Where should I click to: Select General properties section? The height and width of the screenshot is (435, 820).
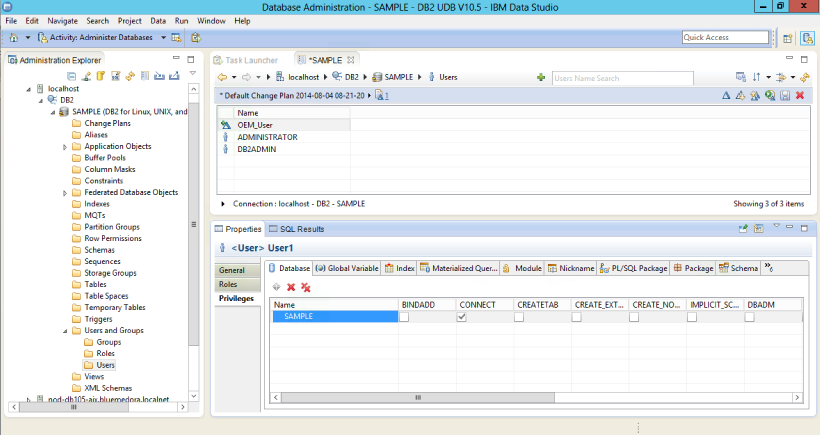pyautogui.click(x=237, y=270)
